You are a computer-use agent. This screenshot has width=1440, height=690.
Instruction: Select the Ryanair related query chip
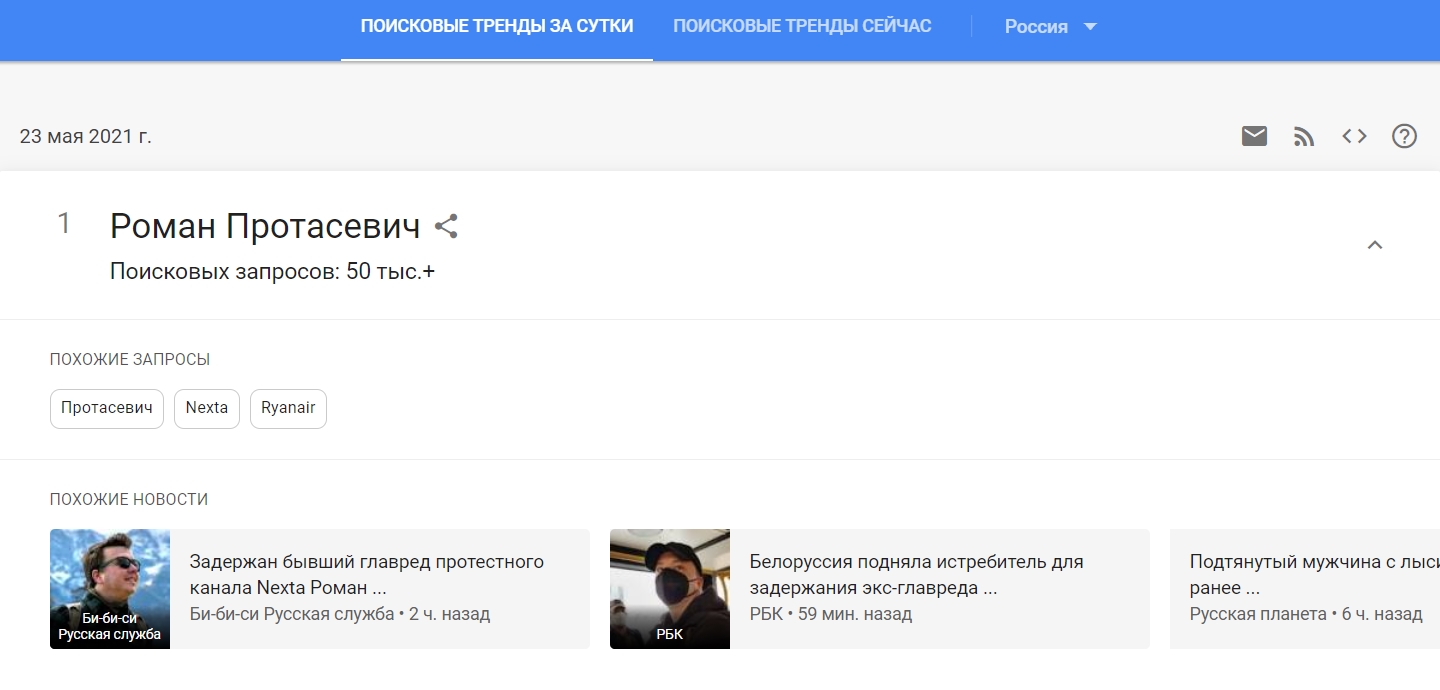click(x=288, y=408)
